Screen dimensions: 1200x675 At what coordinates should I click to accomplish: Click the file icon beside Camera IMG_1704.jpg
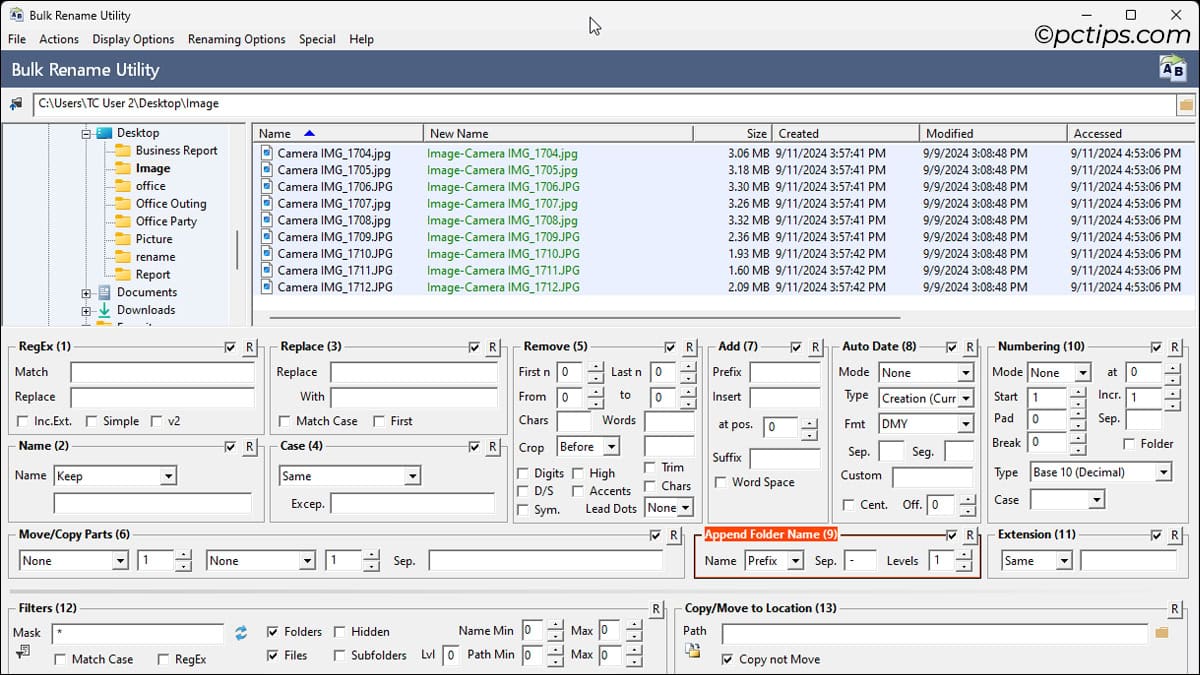266,154
